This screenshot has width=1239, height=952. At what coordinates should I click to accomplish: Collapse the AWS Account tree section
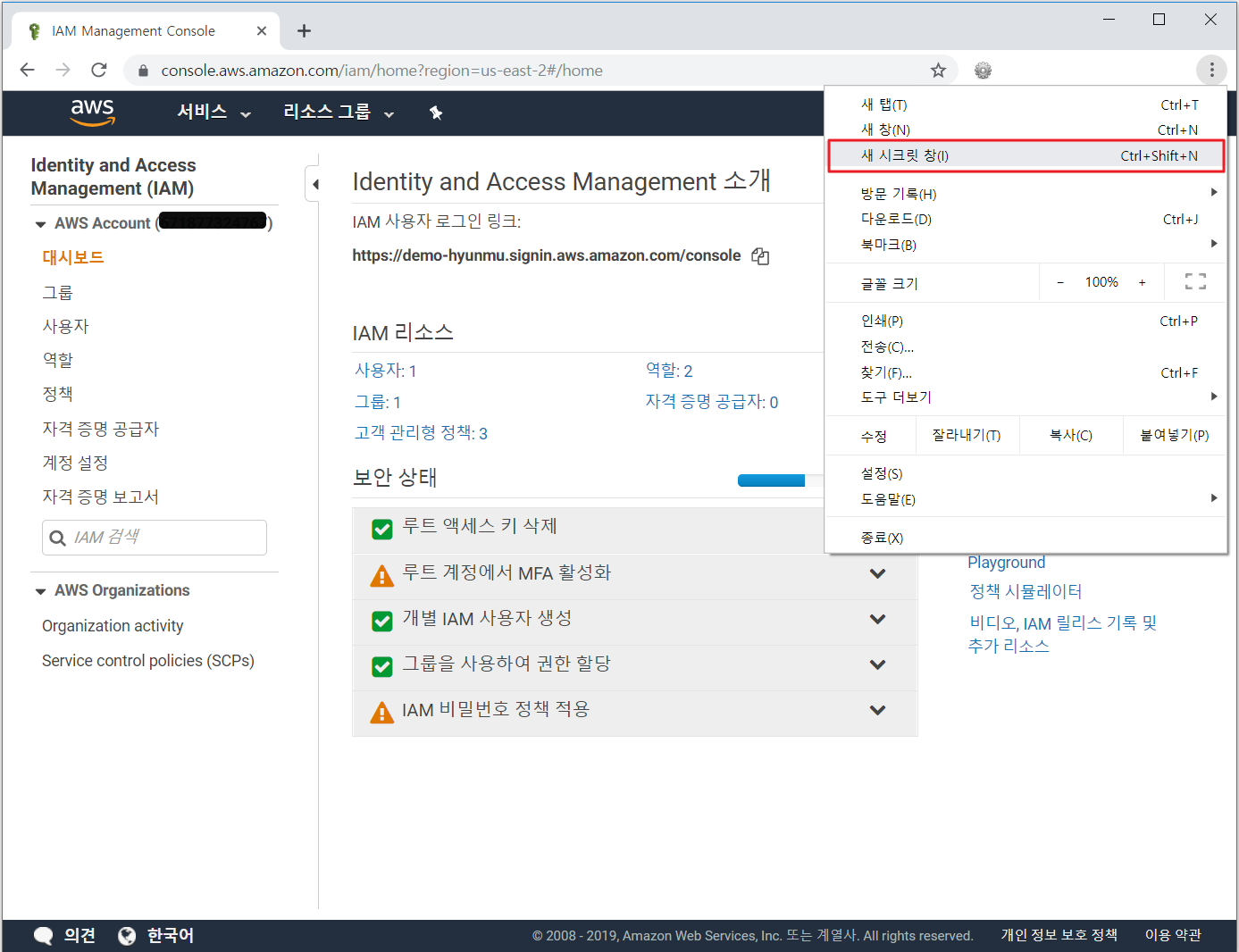click(40, 224)
